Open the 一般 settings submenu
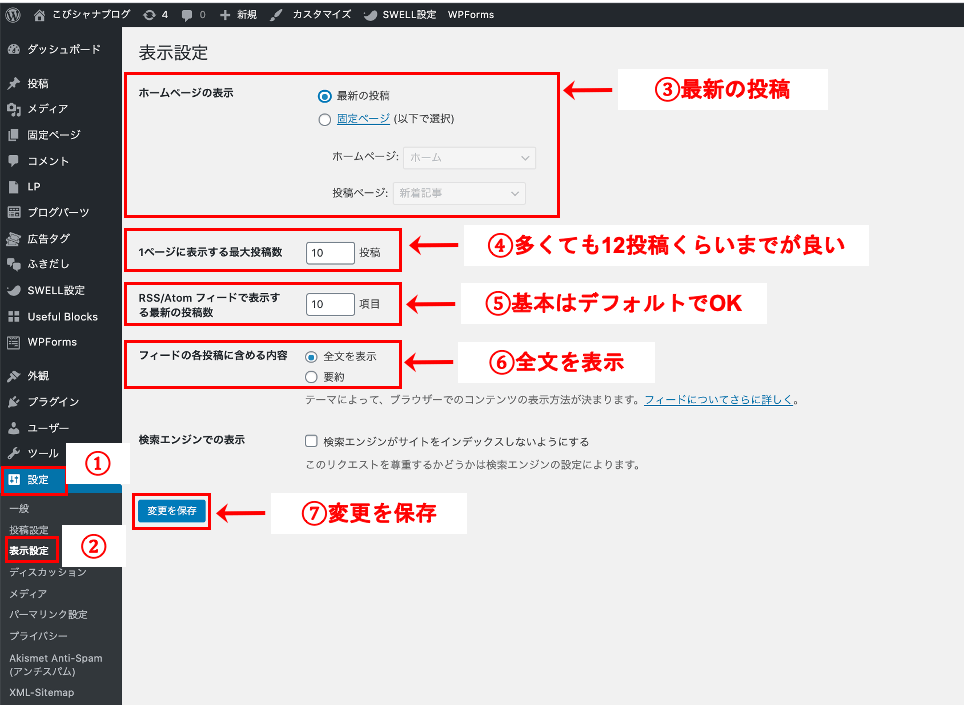Viewport: 964px width, 706px height. pyautogui.click(x=19, y=509)
